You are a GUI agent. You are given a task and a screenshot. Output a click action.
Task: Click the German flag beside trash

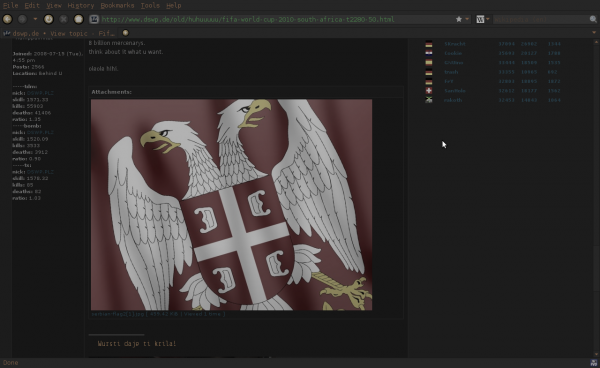point(429,72)
